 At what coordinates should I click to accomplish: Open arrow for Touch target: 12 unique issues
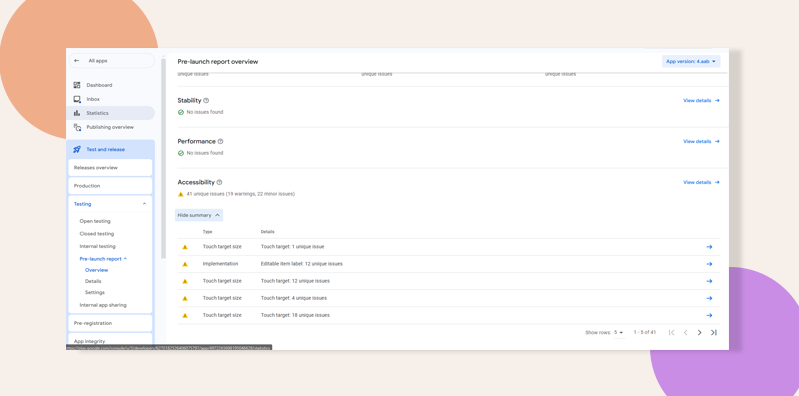(x=709, y=281)
